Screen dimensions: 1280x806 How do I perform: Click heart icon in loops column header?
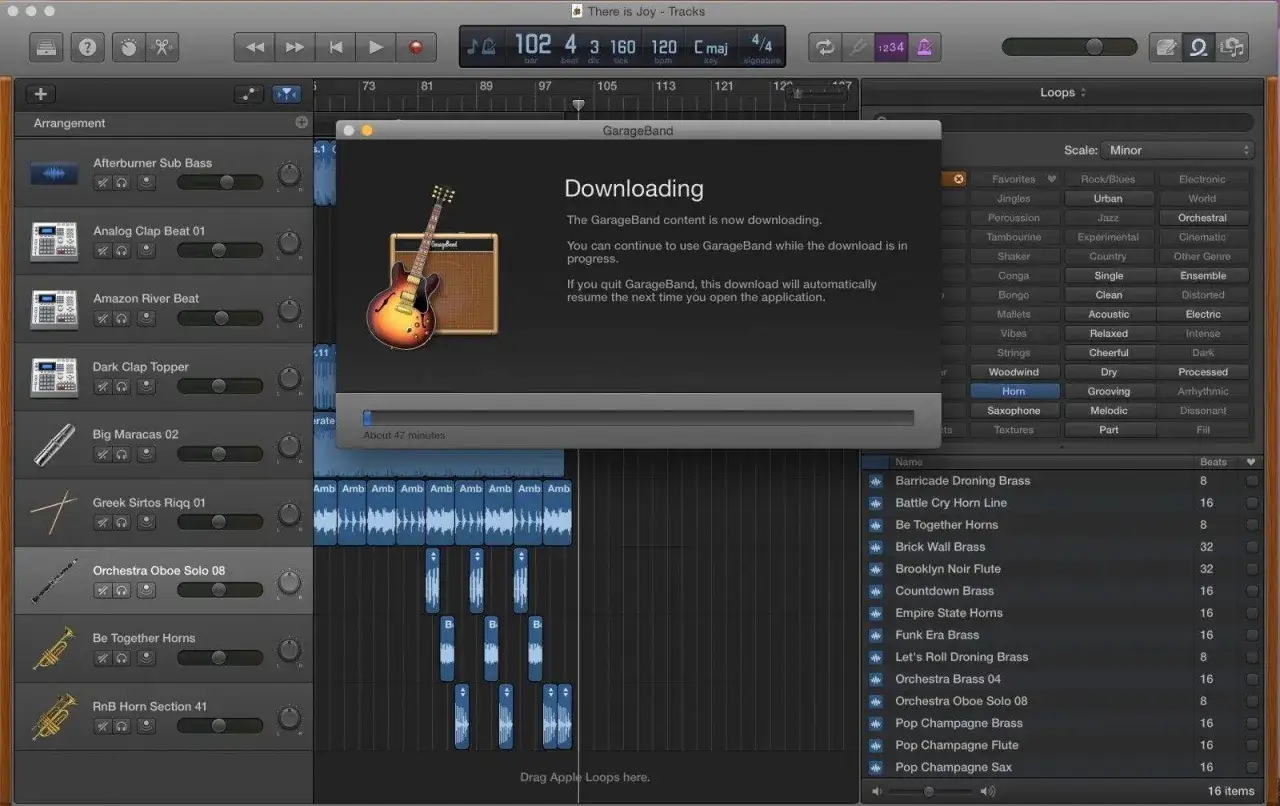click(1250, 462)
